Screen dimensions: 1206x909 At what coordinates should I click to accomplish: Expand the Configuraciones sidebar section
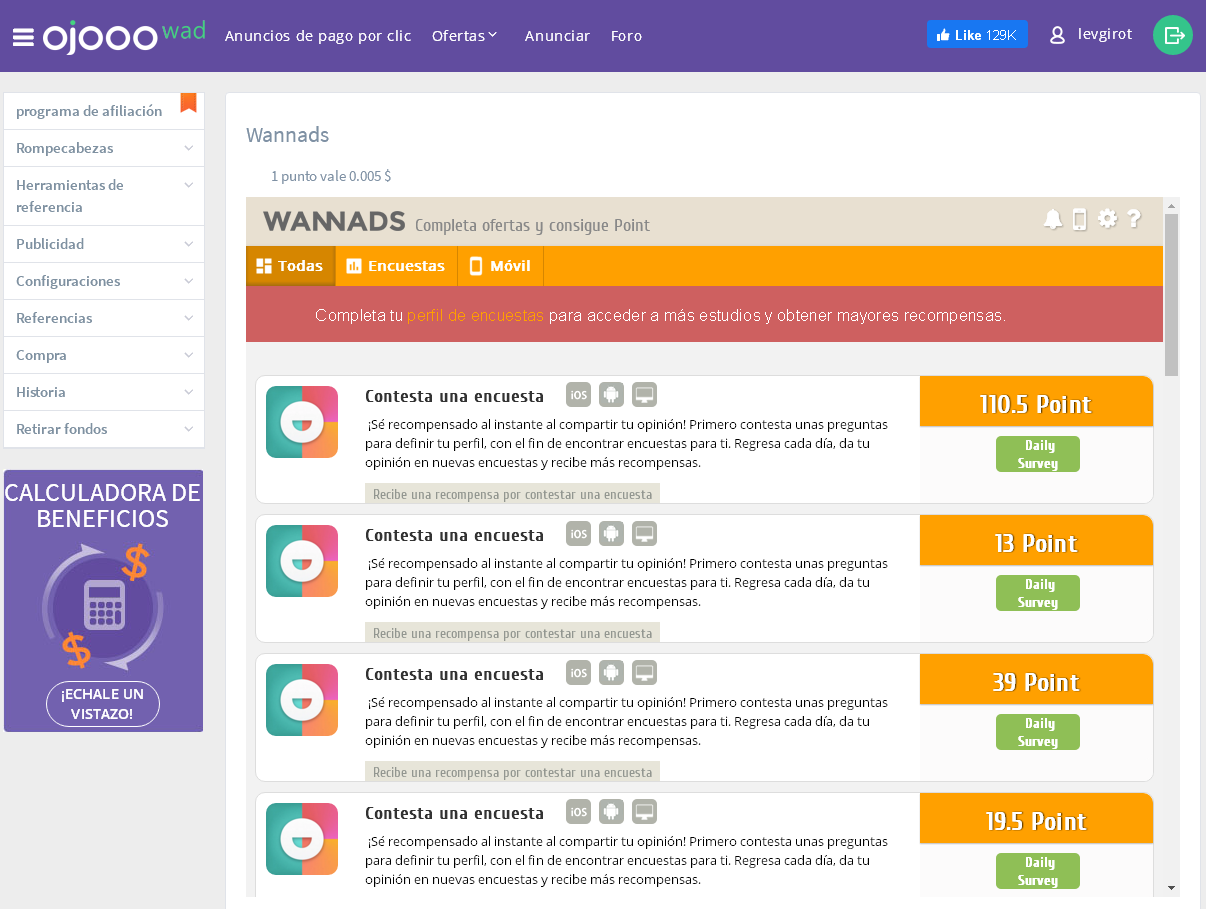[104, 281]
